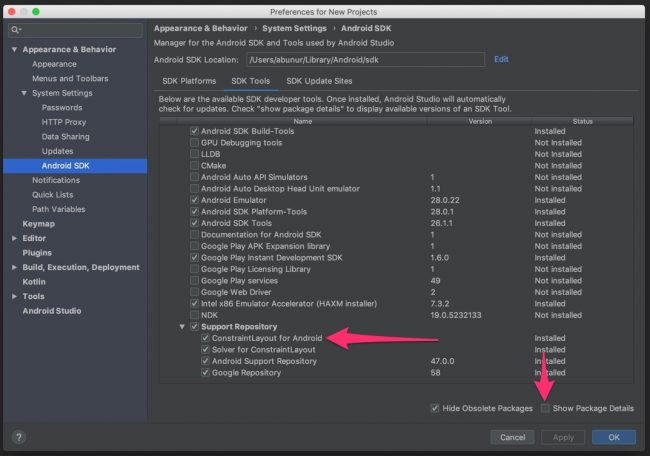Viewport: 650px width, 456px height.
Task: Select Android Support Repository row
Action: pyautogui.click(x=396, y=361)
